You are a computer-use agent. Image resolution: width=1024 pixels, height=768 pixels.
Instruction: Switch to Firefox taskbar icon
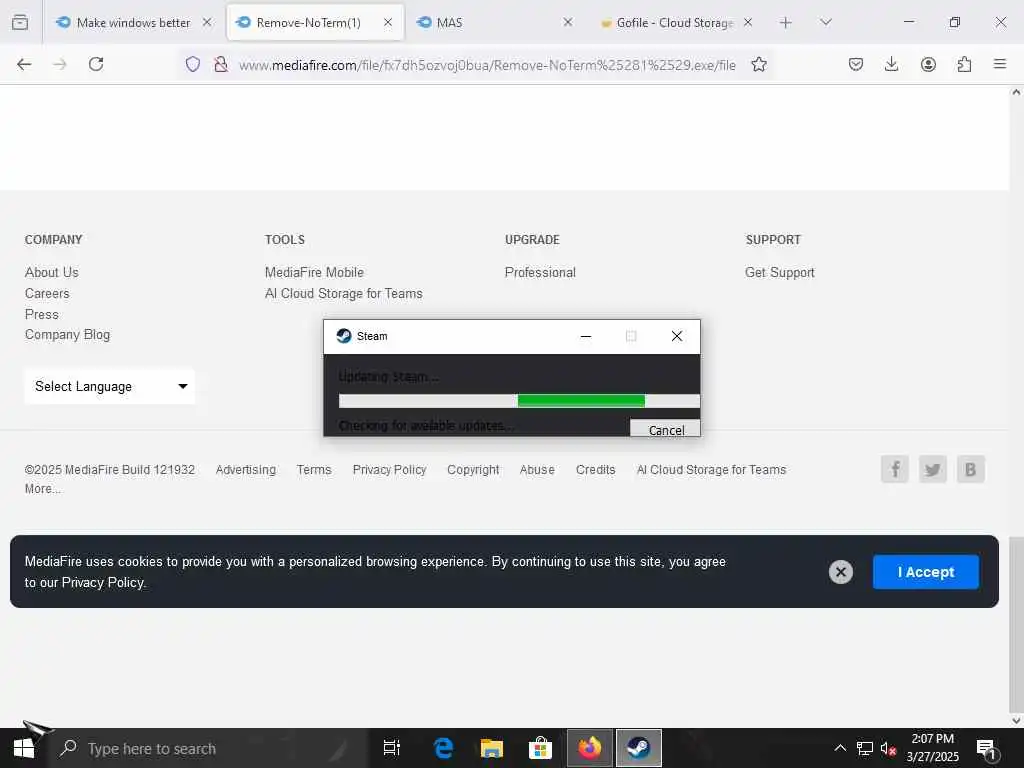(x=590, y=748)
